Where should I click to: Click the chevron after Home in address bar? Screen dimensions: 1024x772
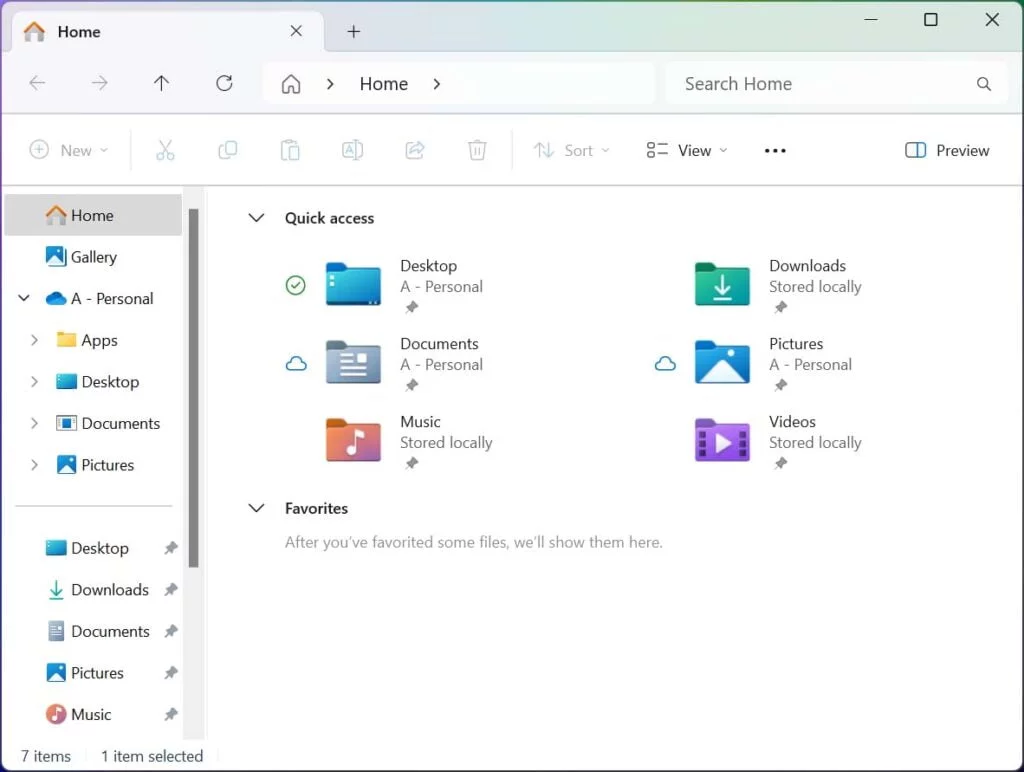coord(437,84)
